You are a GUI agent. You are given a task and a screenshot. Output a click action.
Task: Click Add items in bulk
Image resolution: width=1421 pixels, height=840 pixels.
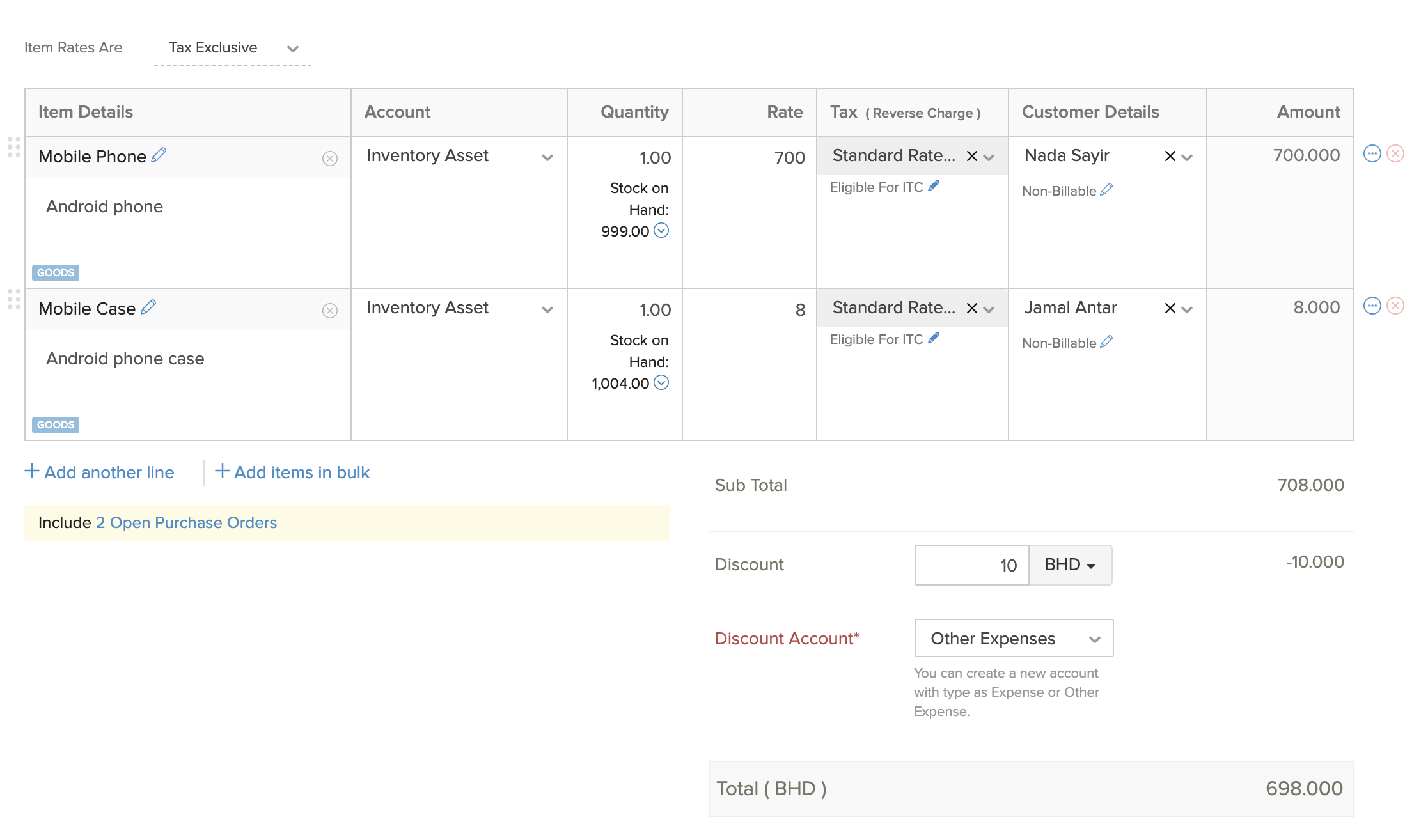coord(292,472)
